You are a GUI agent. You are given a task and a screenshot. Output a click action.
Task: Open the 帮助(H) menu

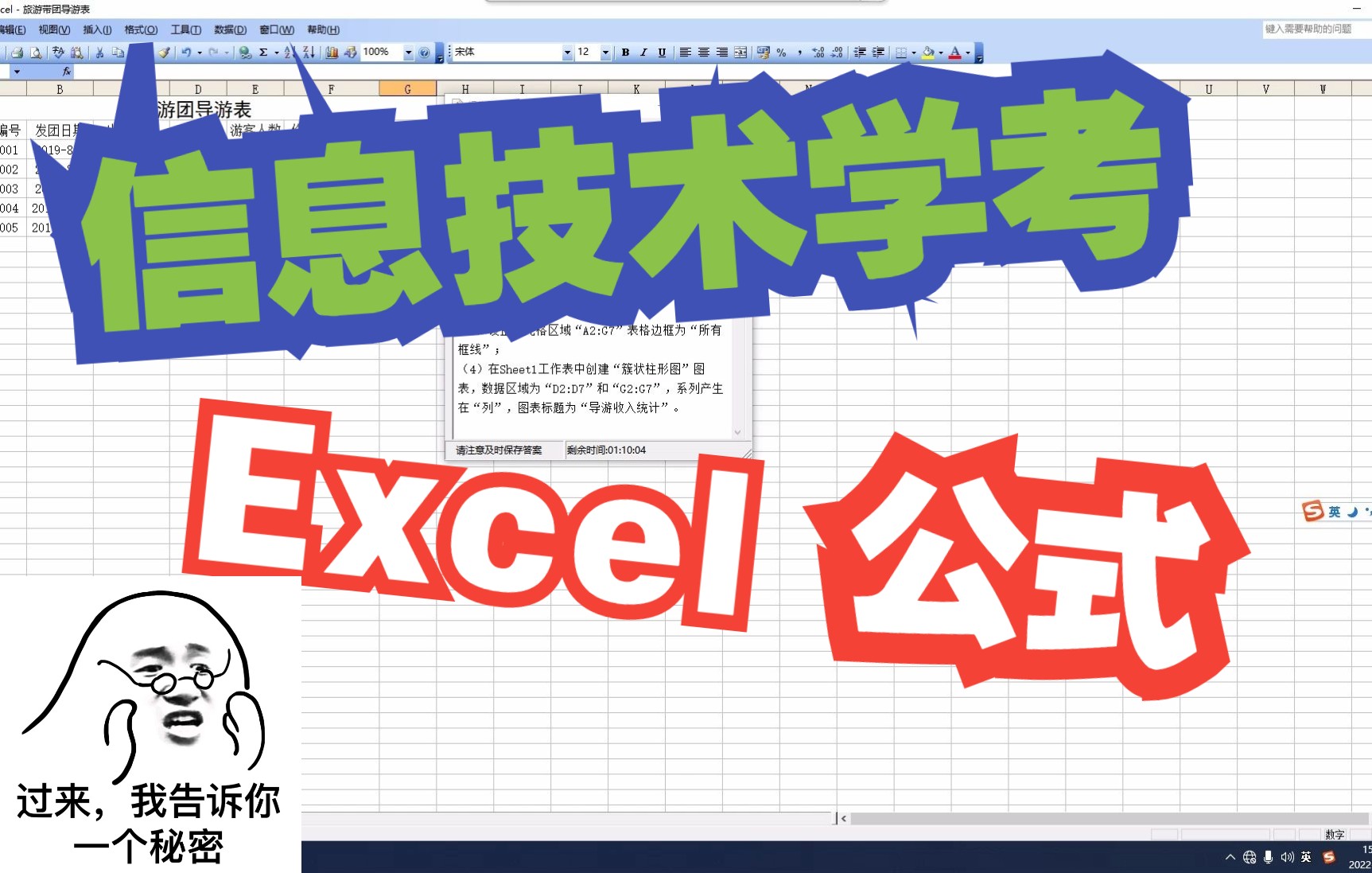click(323, 30)
